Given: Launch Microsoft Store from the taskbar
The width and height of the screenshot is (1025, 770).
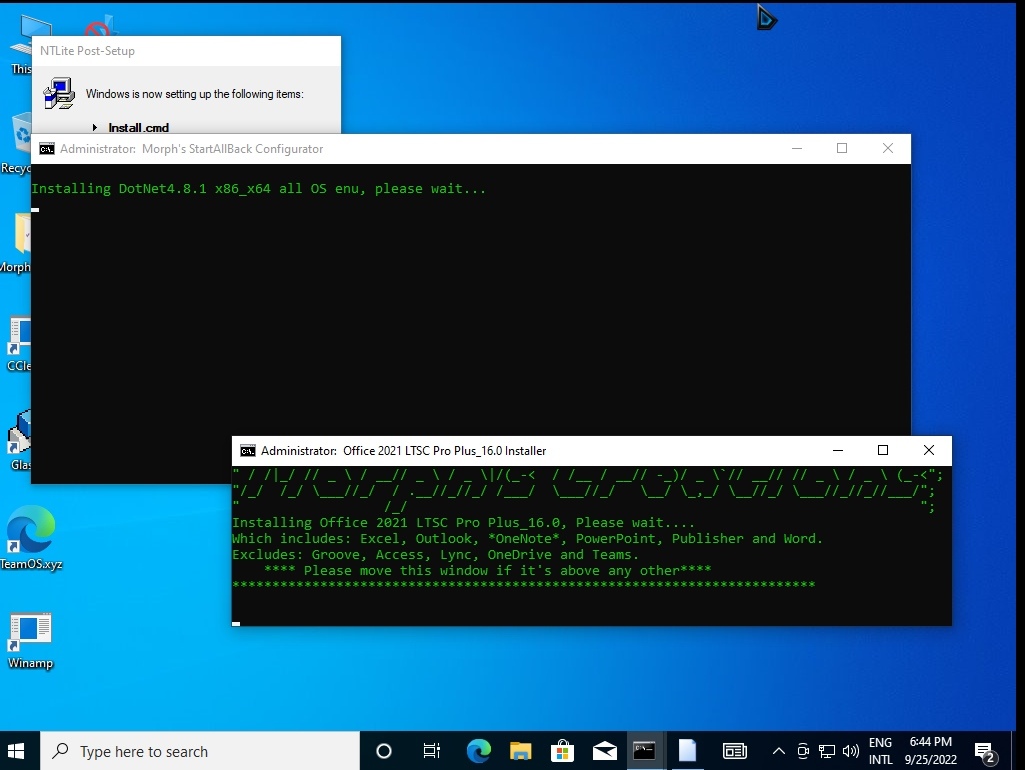Looking at the screenshot, I should point(562,751).
